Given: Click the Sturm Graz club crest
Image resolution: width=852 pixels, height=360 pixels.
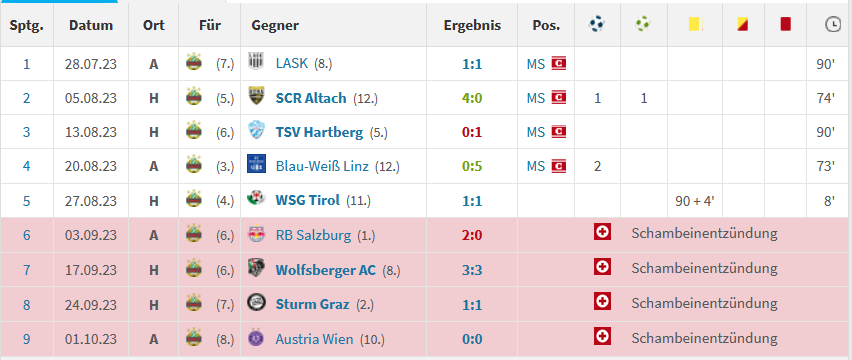Looking at the screenshot, I should click(256, 304).
